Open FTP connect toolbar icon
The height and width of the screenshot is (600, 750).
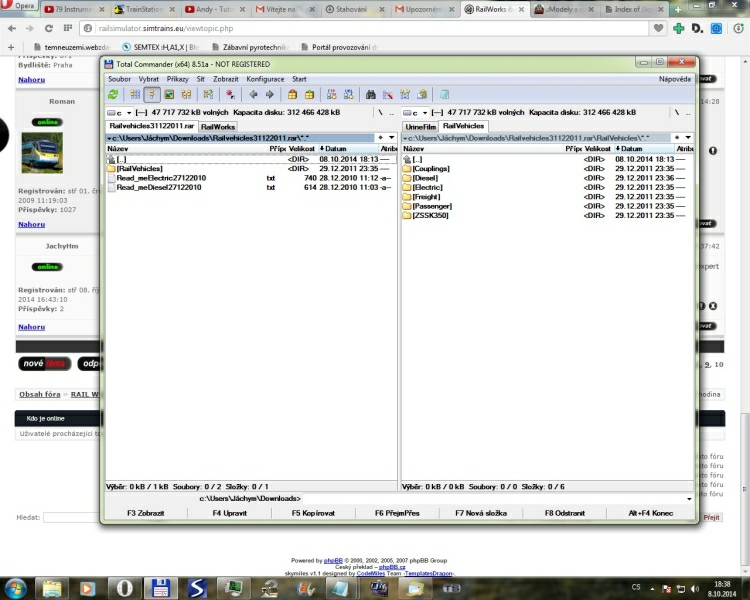coord(331,95)
